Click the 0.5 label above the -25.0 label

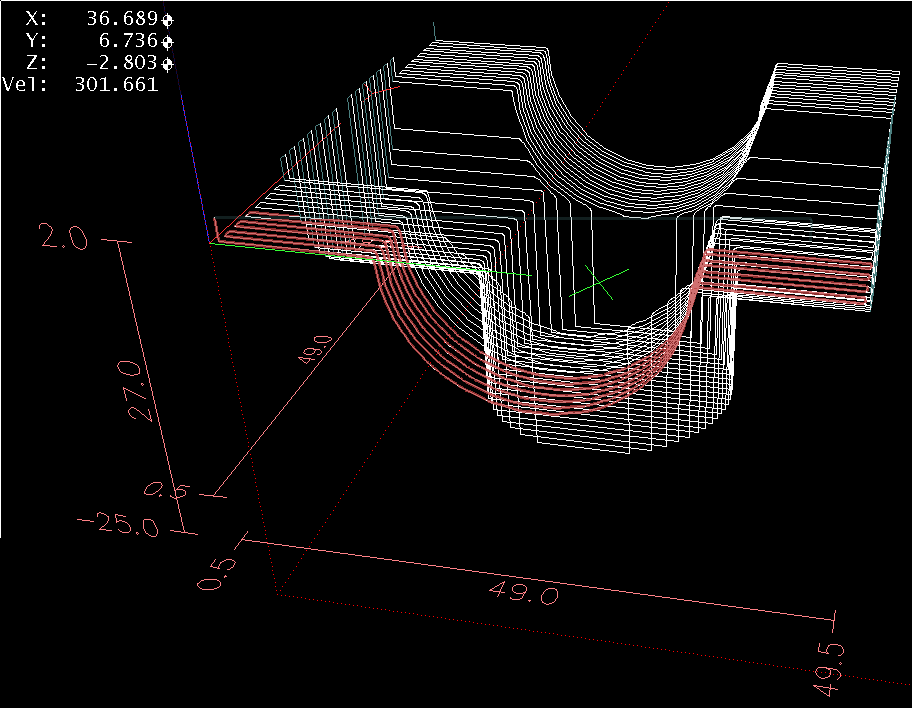coord(167,491)
